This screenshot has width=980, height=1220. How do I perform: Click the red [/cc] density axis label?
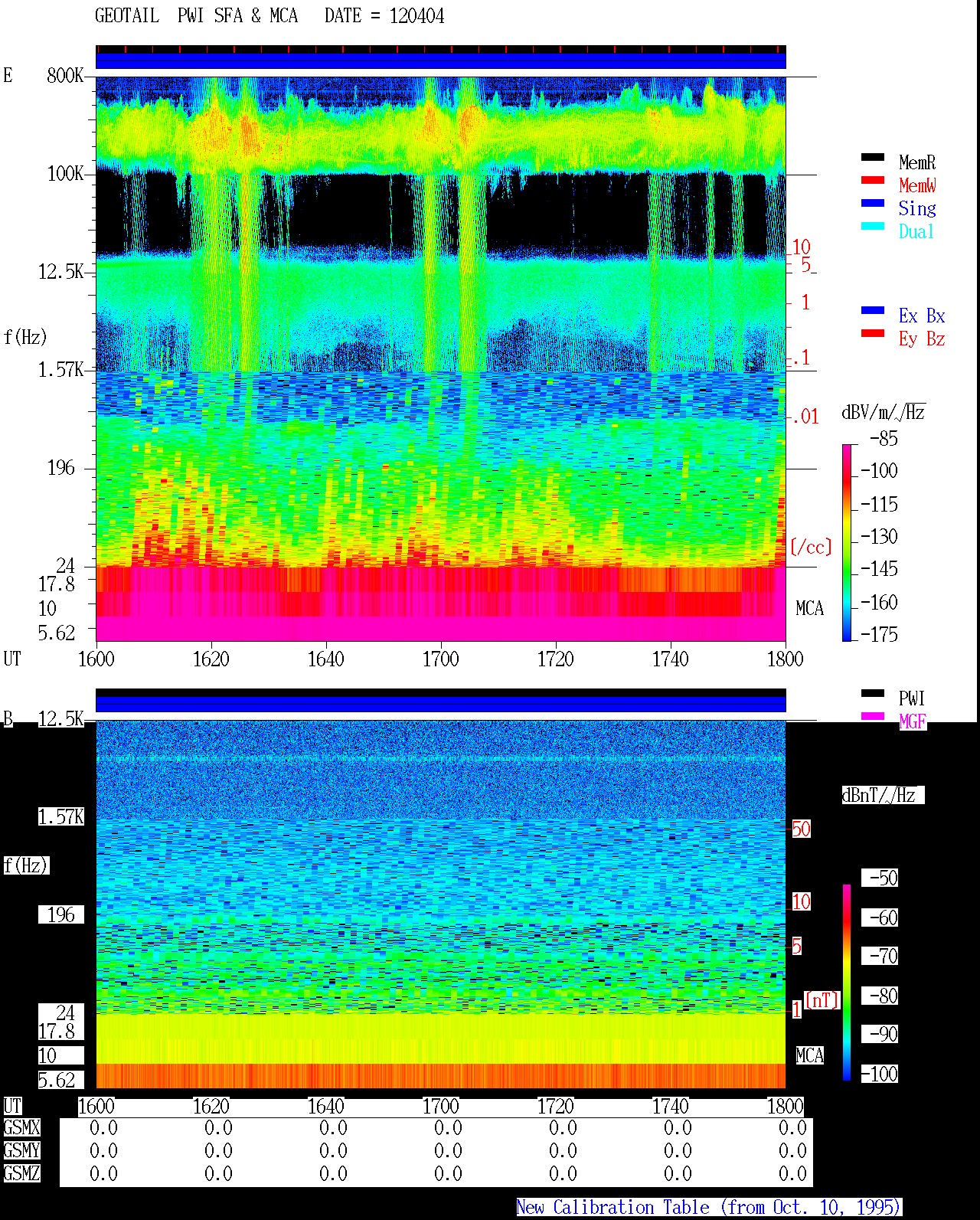click(811, 547)
